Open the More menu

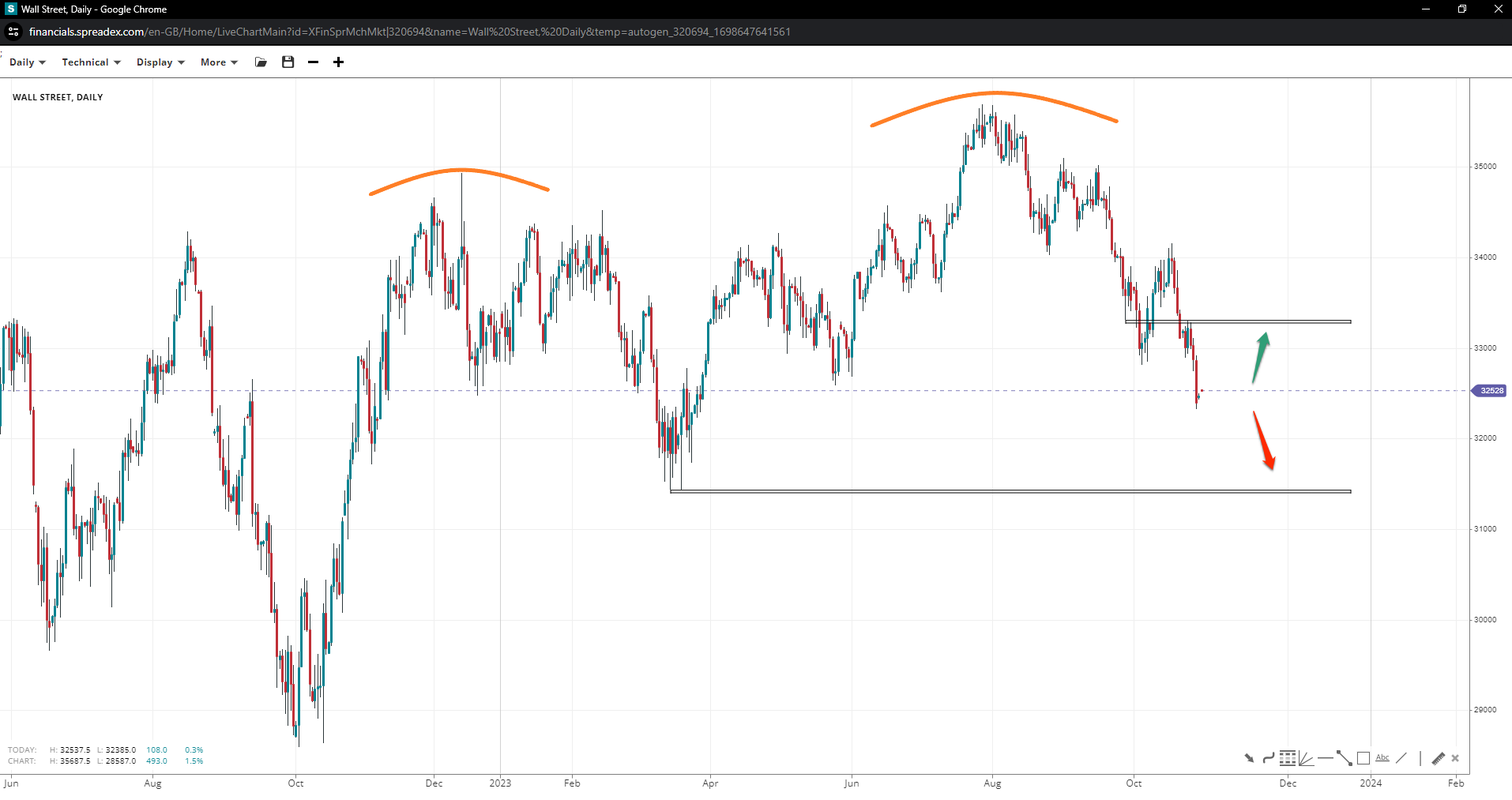click(x=218, y=62)
